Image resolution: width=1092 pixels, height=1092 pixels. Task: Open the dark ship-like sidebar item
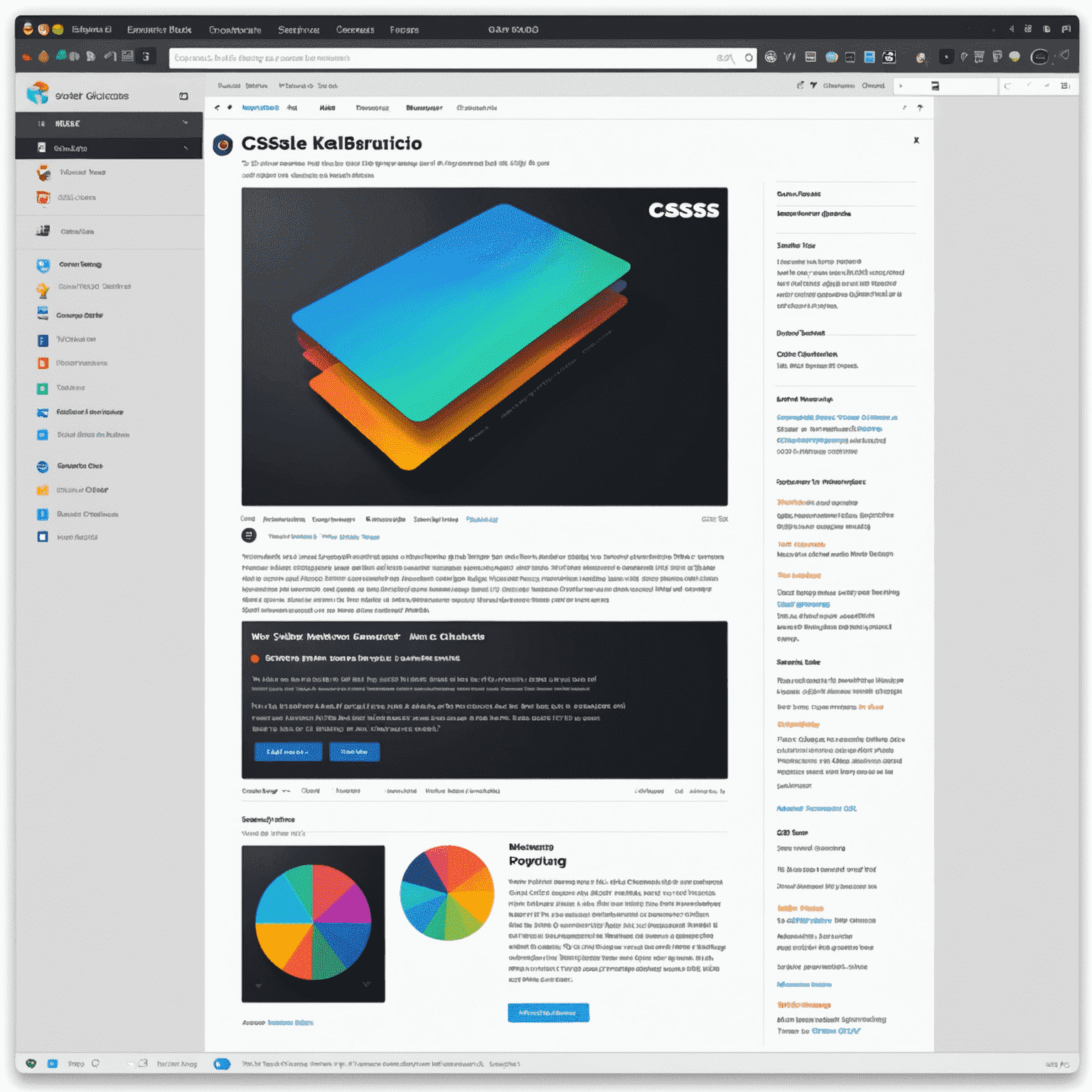pyautogui.click(x=43, y=231)
